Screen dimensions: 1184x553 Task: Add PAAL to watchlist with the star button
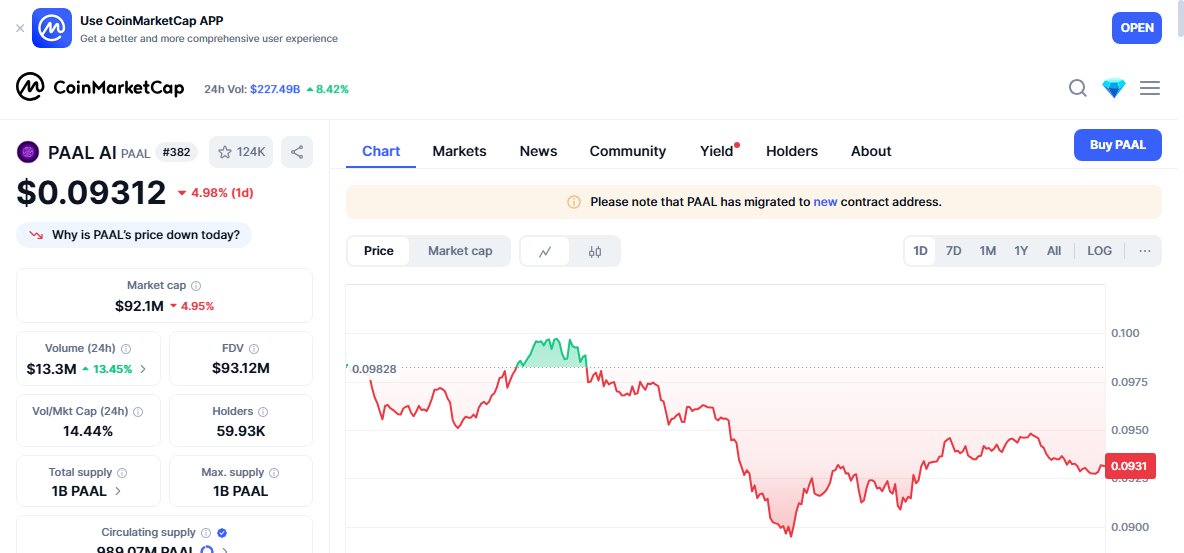click(x=242, y=152)
